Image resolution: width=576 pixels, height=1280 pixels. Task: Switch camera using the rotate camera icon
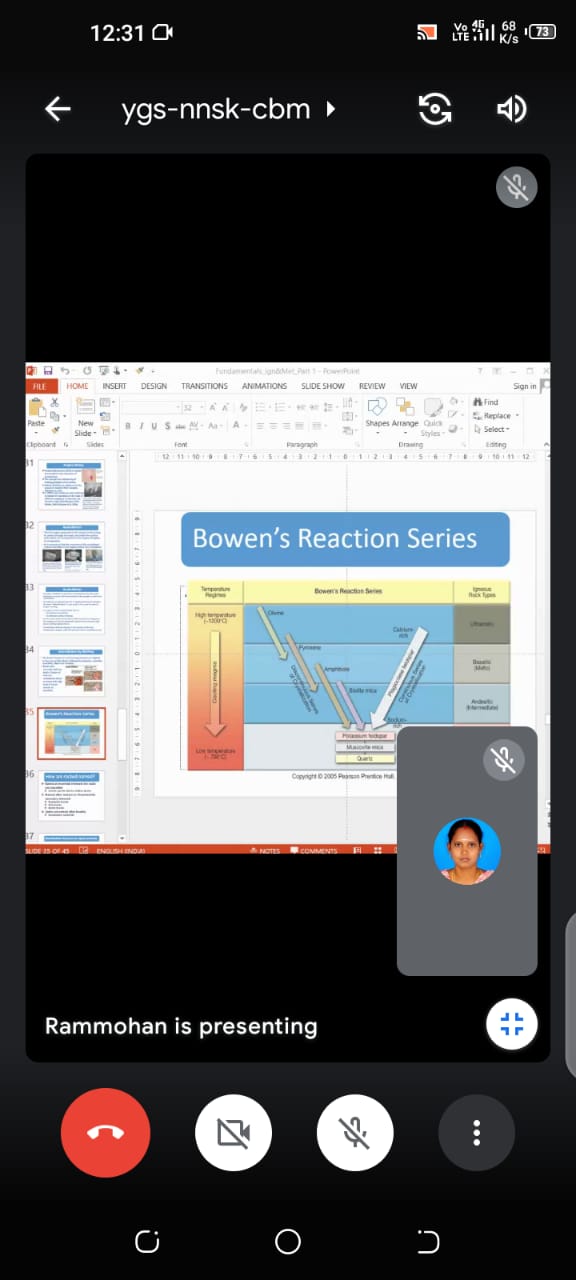point(435,109)
